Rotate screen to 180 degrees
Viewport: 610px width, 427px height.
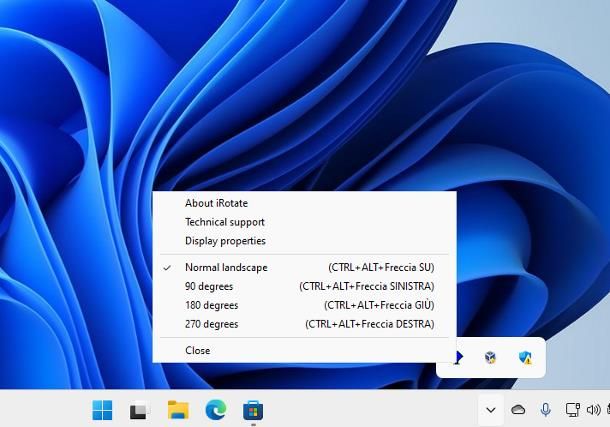click(304, 305)
